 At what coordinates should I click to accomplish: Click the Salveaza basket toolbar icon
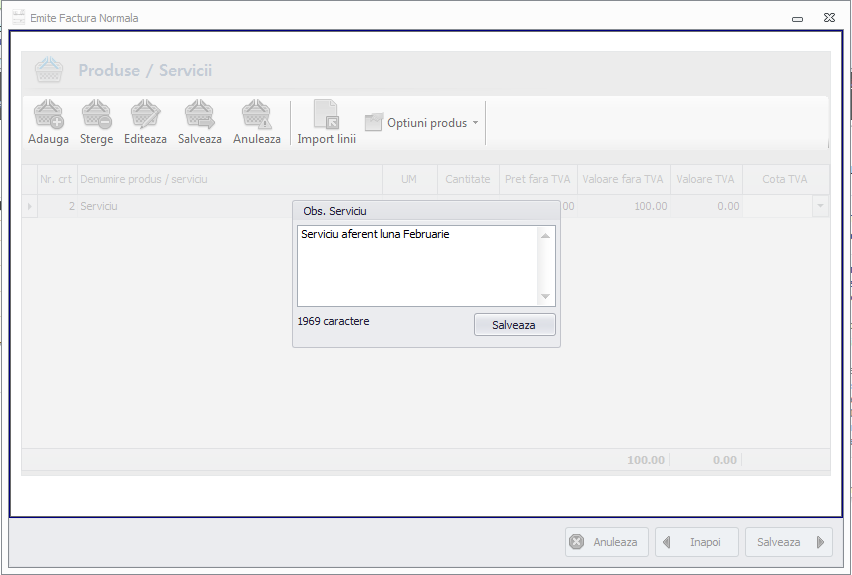click(x=200, y=115)
